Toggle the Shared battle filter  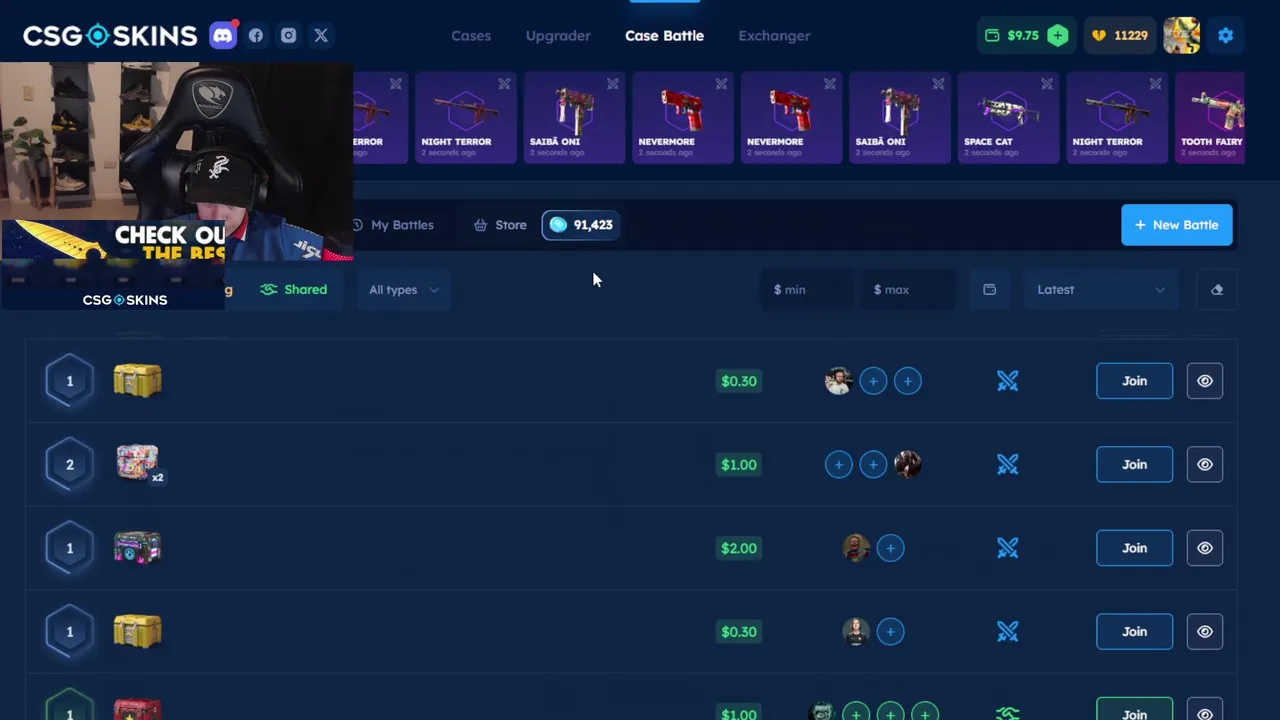click(x=293, y=289)
